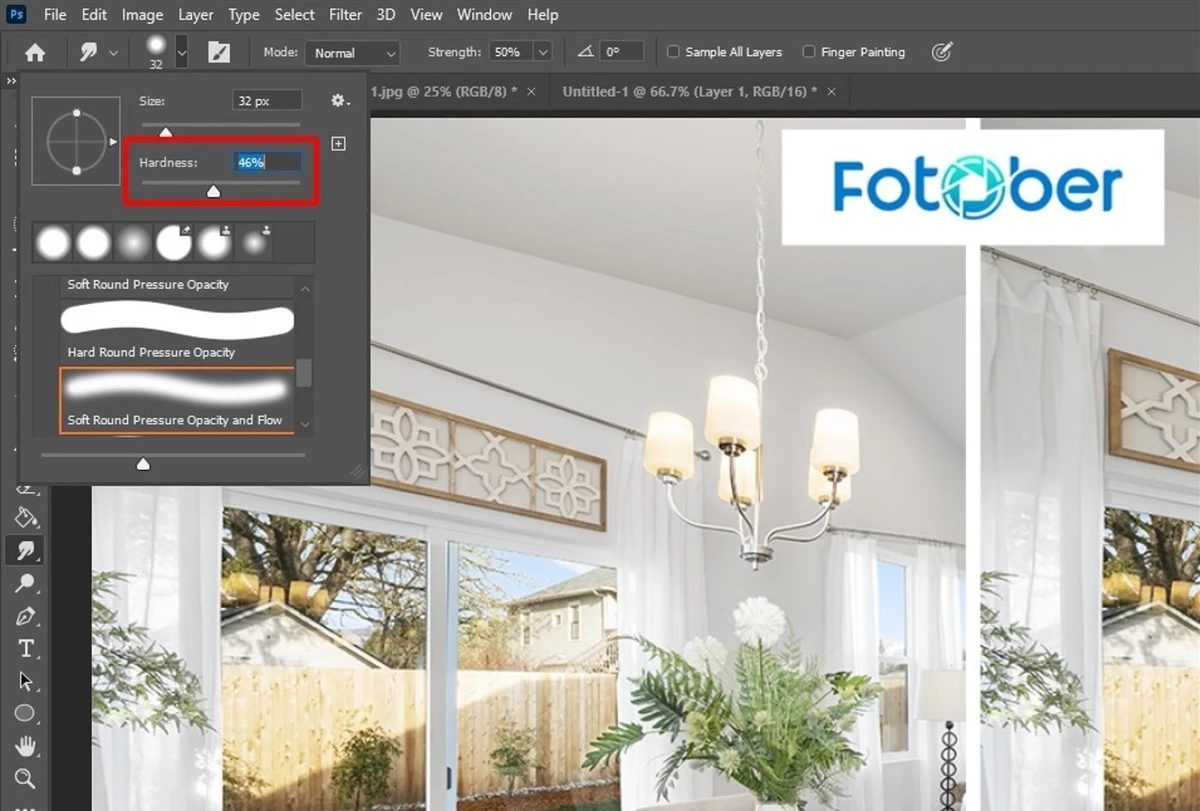
Task: Turn on Finger Painting checkbox
Action: [809, 52]
